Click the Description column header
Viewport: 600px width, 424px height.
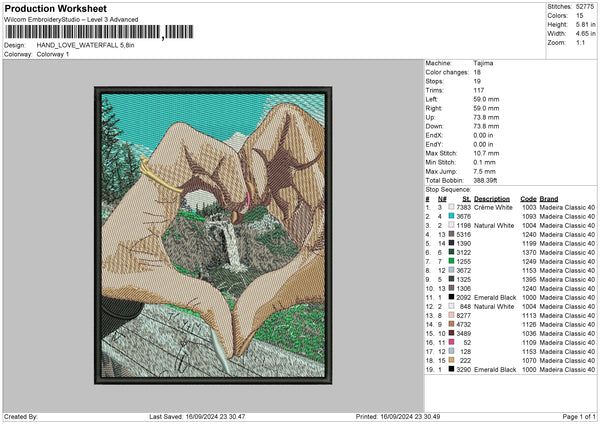492,199
